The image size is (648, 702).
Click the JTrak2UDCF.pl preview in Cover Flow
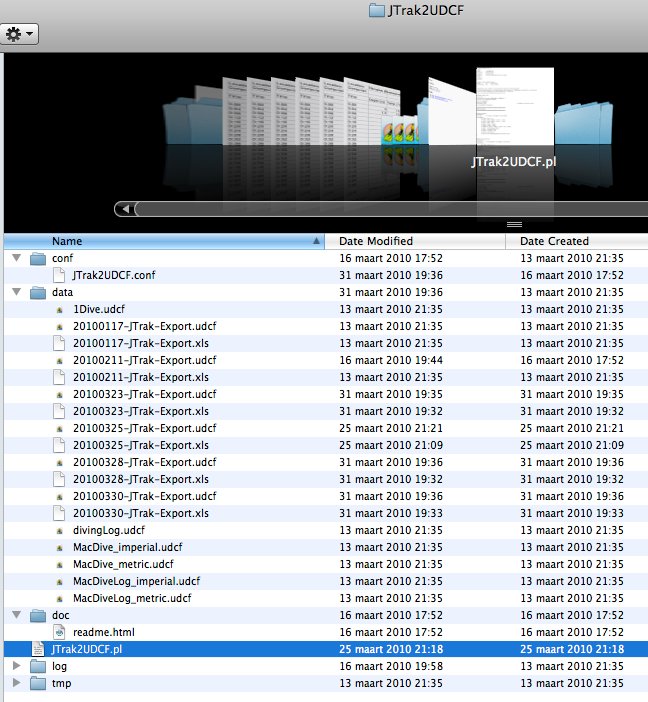(514, 110)
